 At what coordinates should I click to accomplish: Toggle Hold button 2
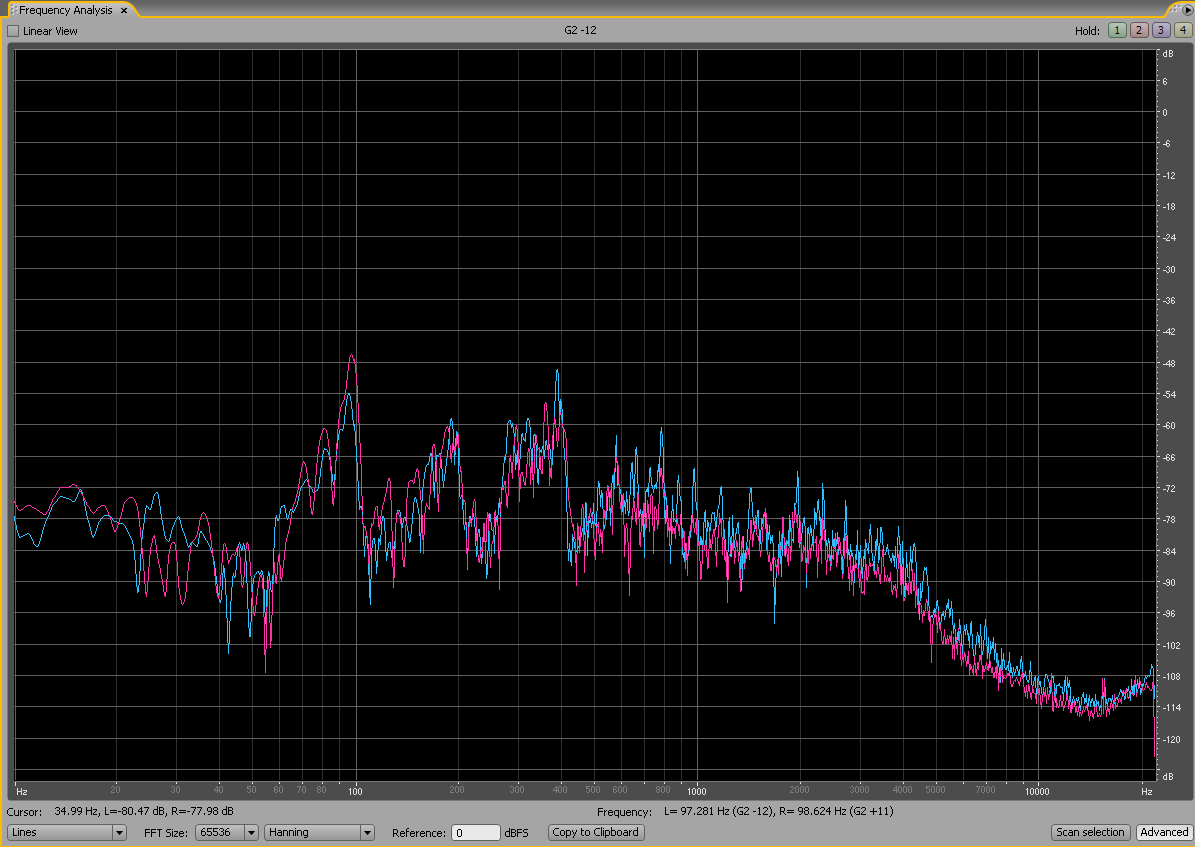click(1139, 30)
